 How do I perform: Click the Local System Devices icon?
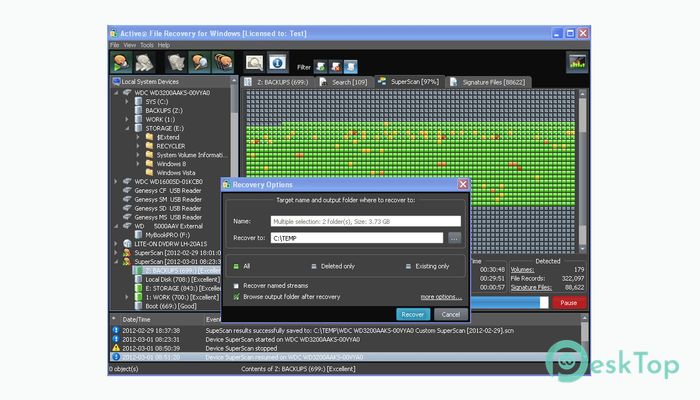pos(117,82)
